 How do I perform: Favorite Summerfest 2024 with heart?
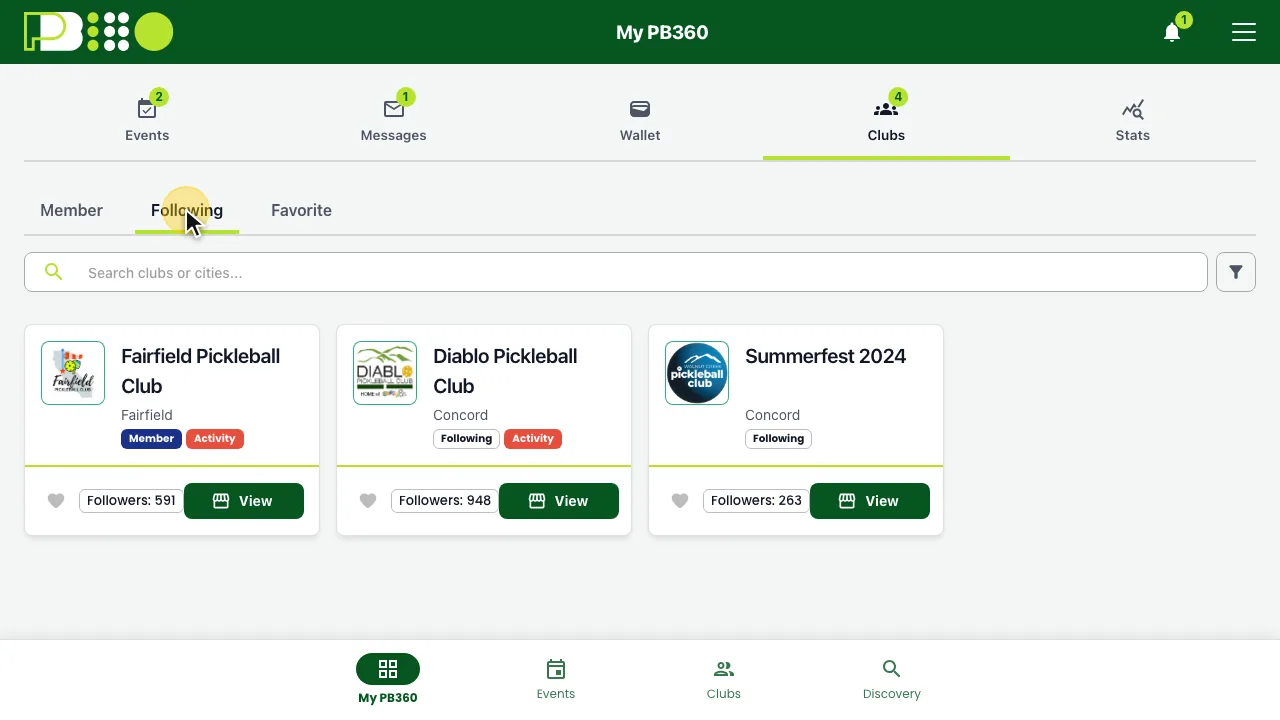[x=680, y=501]
